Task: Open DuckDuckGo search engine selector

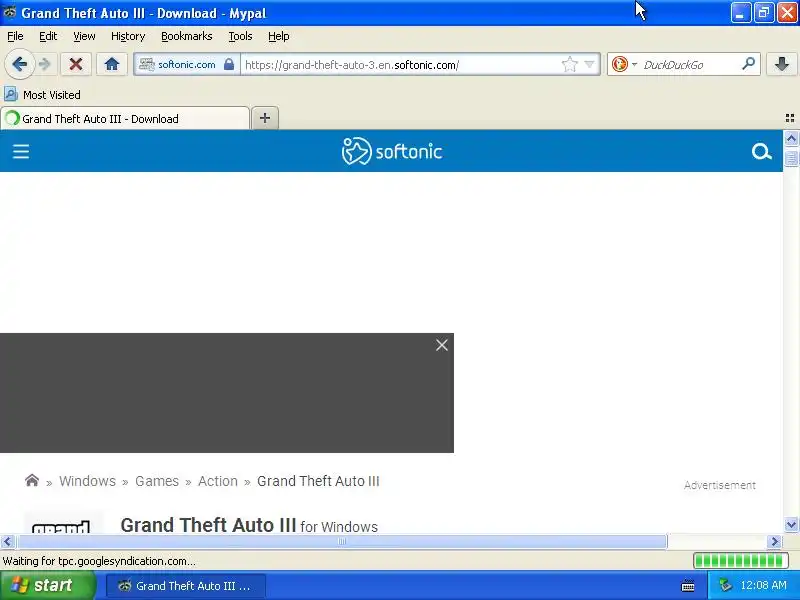Action: 623,65
